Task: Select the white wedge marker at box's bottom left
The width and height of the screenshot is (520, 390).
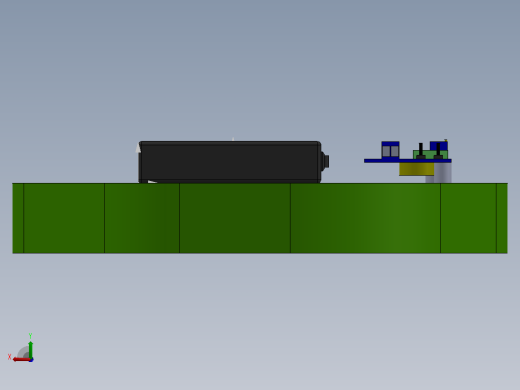Action: pos(152,182)
